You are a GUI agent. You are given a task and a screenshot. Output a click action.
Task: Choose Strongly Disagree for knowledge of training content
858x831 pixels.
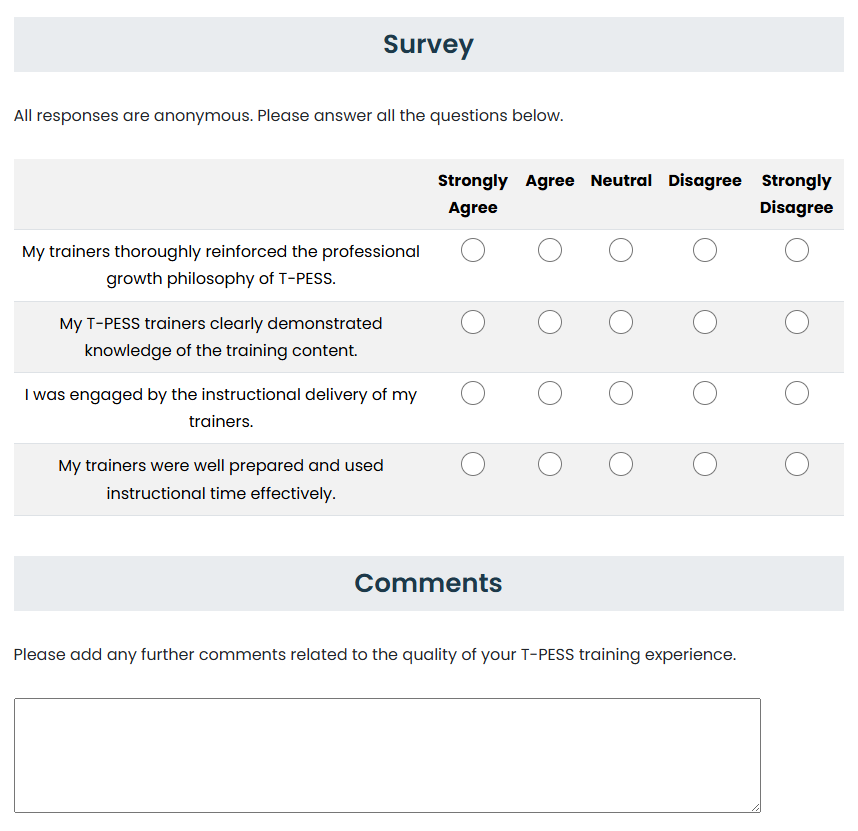pyautogui.click(x=797, y=322)
